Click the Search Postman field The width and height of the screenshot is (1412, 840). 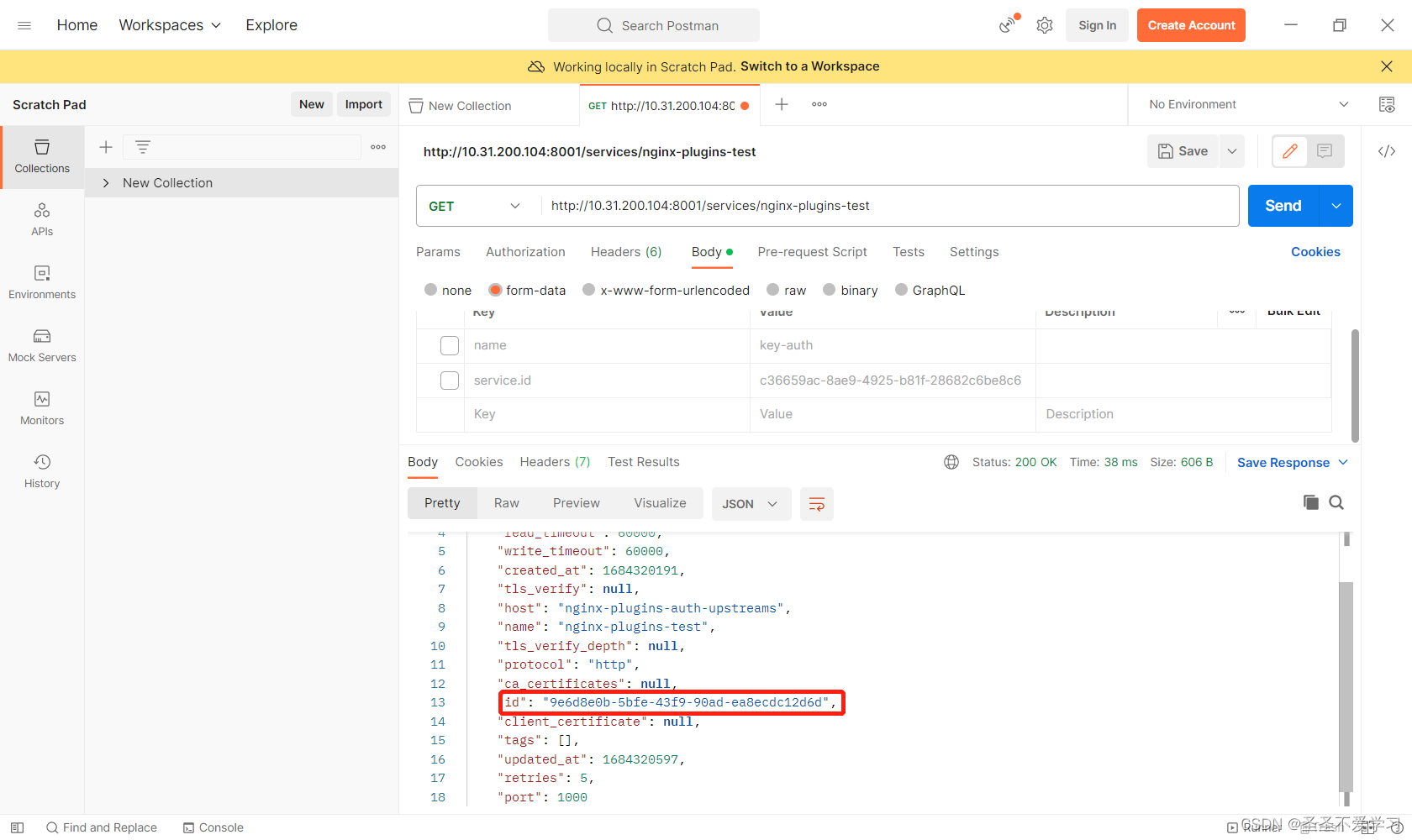coord(654,25)
